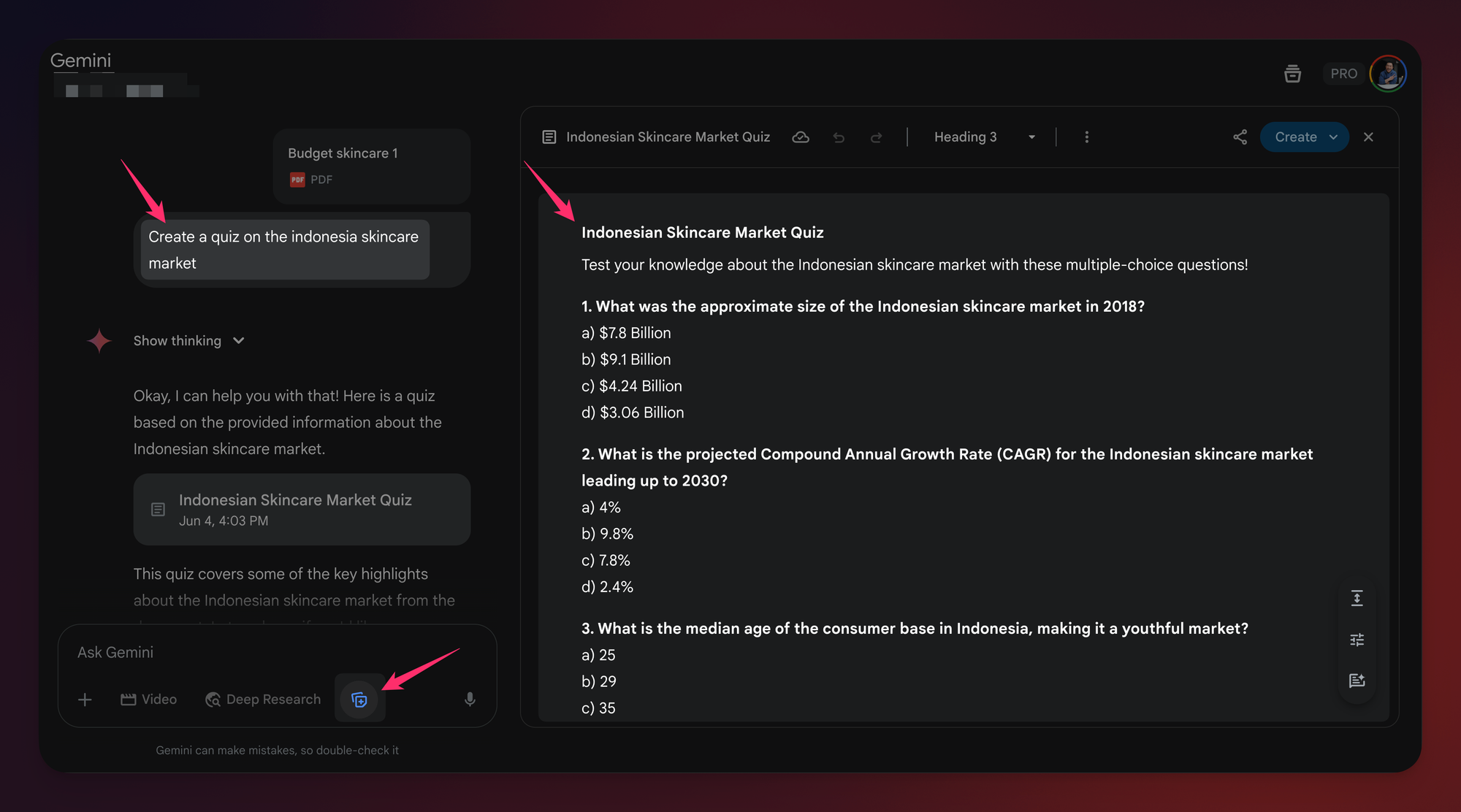Click the share icon in canvas header

(x=1240, y=137)
